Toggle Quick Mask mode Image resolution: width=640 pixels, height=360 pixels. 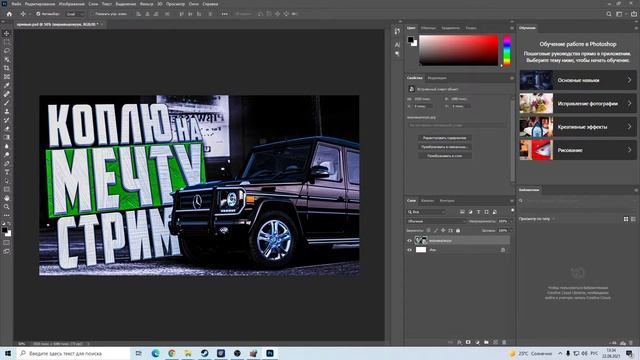click(x=7, y=242)
